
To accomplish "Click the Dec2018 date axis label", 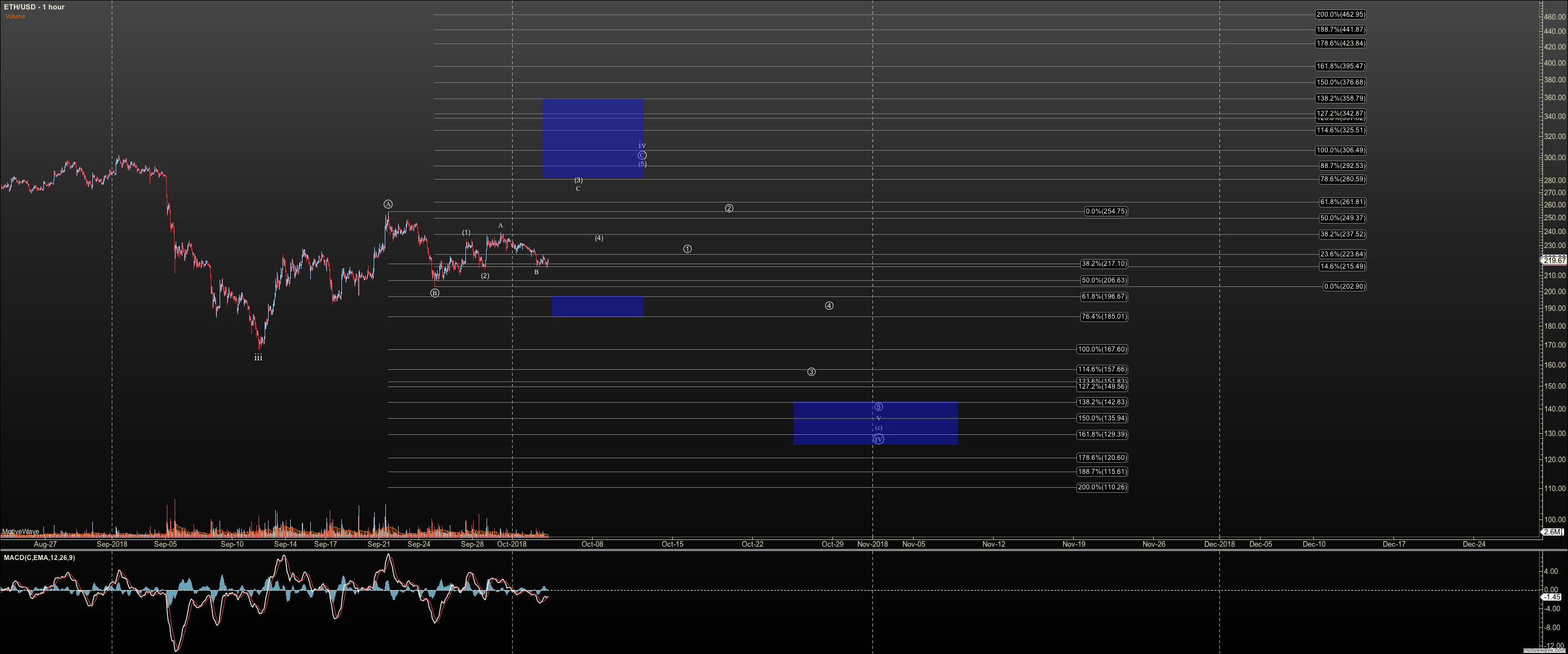I will click(1219, 544).
